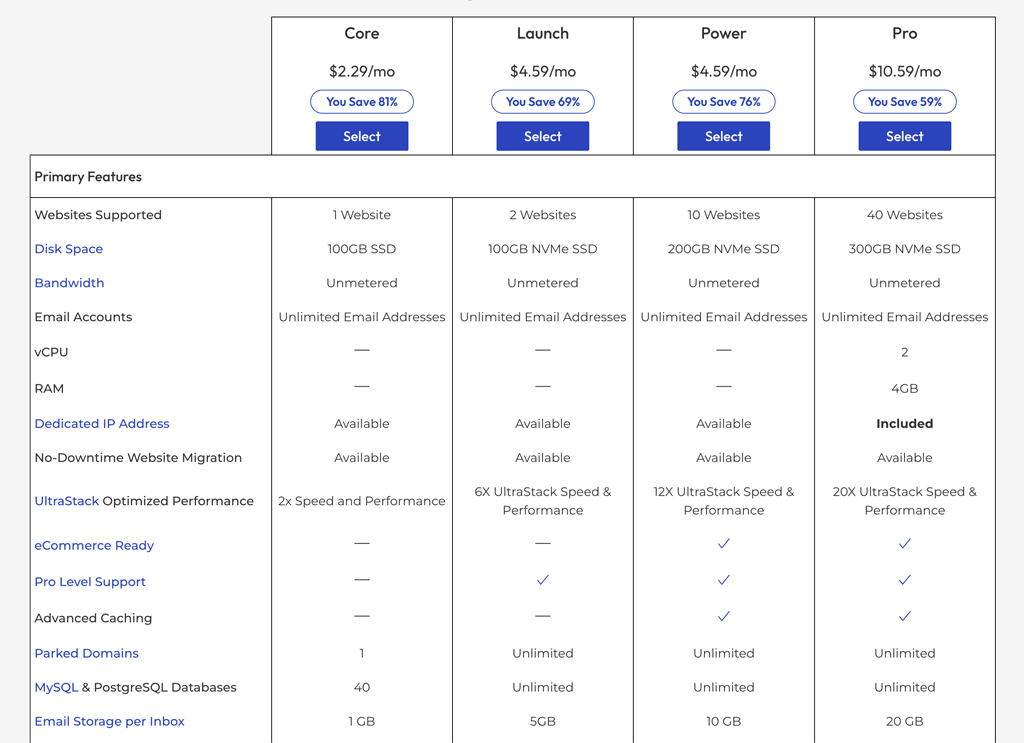Click the 'You Save 69%' badge under Launch
1024x743 pixels.
click(542, 101)
